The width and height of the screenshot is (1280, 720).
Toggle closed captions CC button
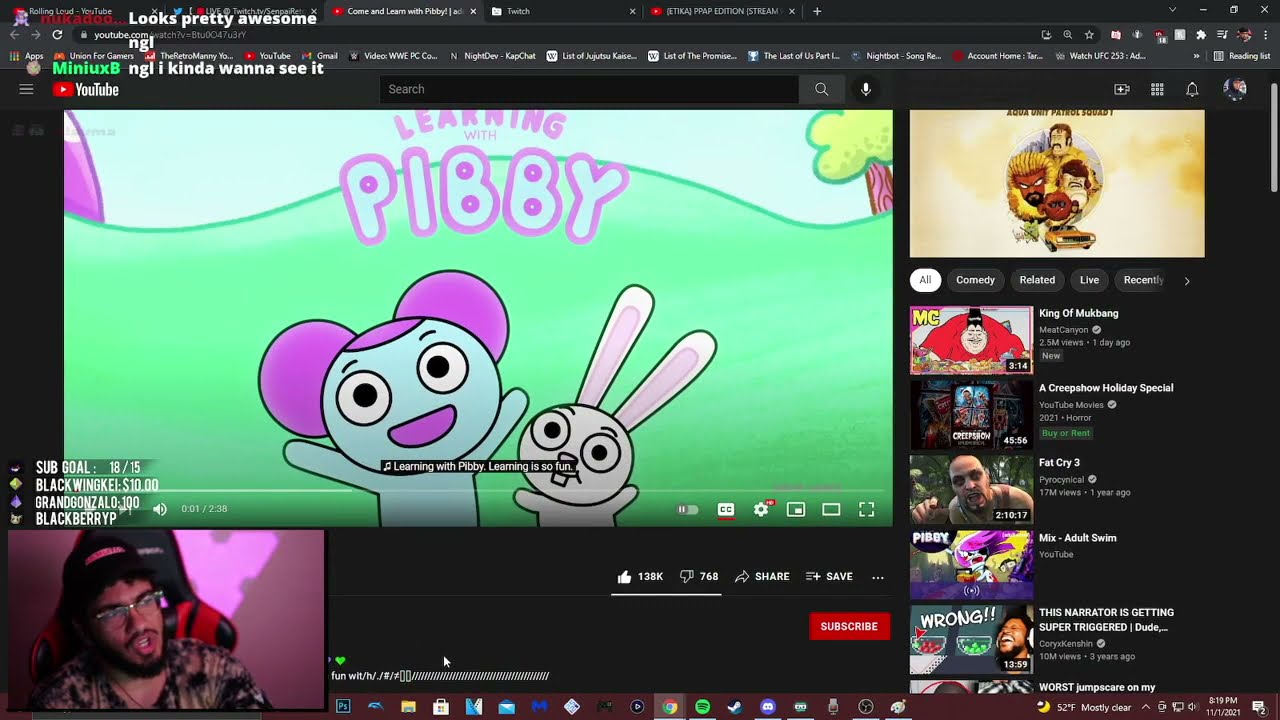726,509
